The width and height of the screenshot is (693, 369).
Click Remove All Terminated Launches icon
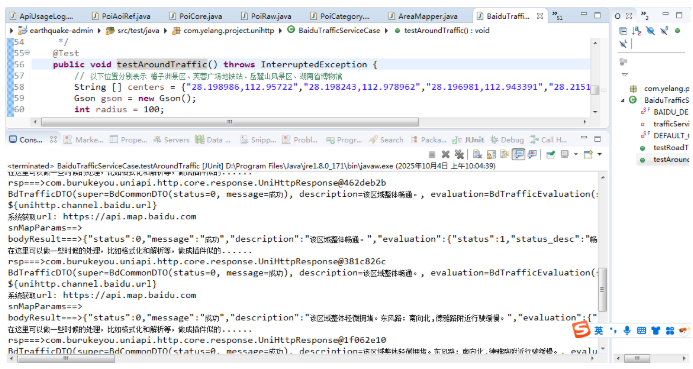click(x=459, y=154)
